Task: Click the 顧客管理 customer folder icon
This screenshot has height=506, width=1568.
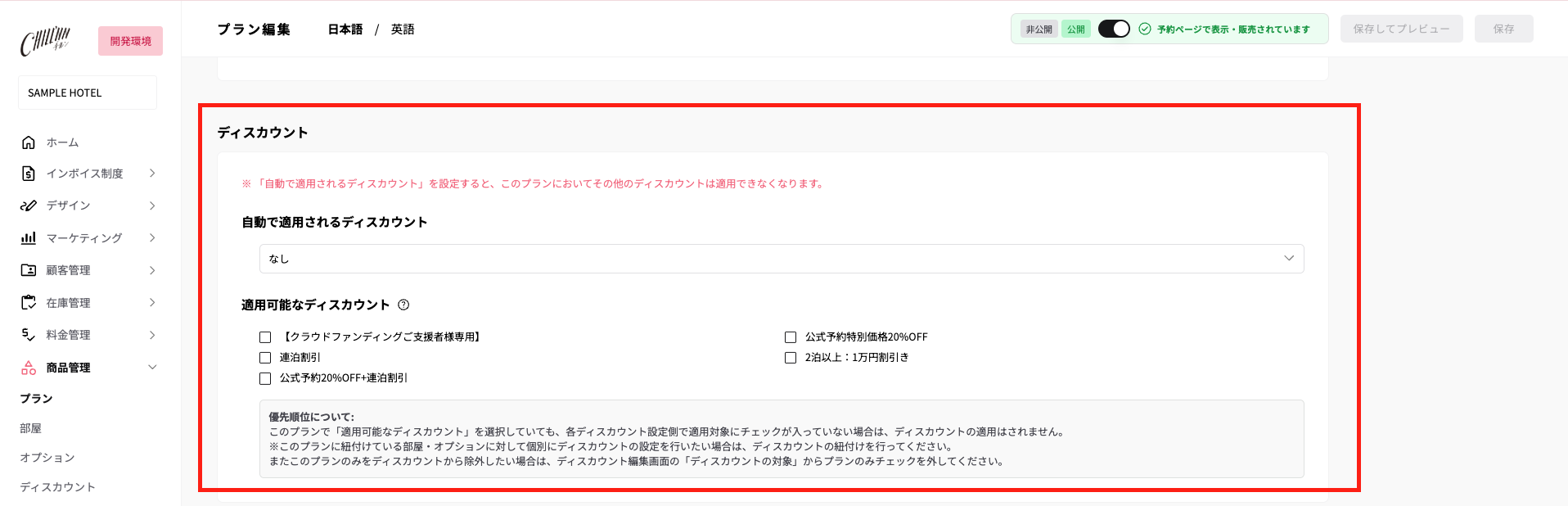Action: point(29,270)
